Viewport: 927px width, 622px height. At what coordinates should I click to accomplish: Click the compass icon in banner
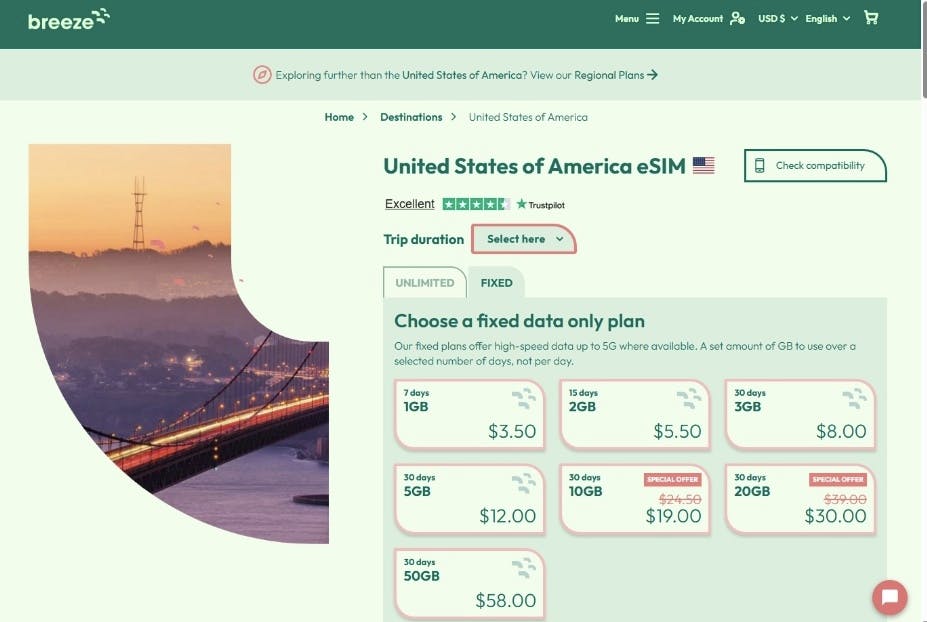(262, 75)
